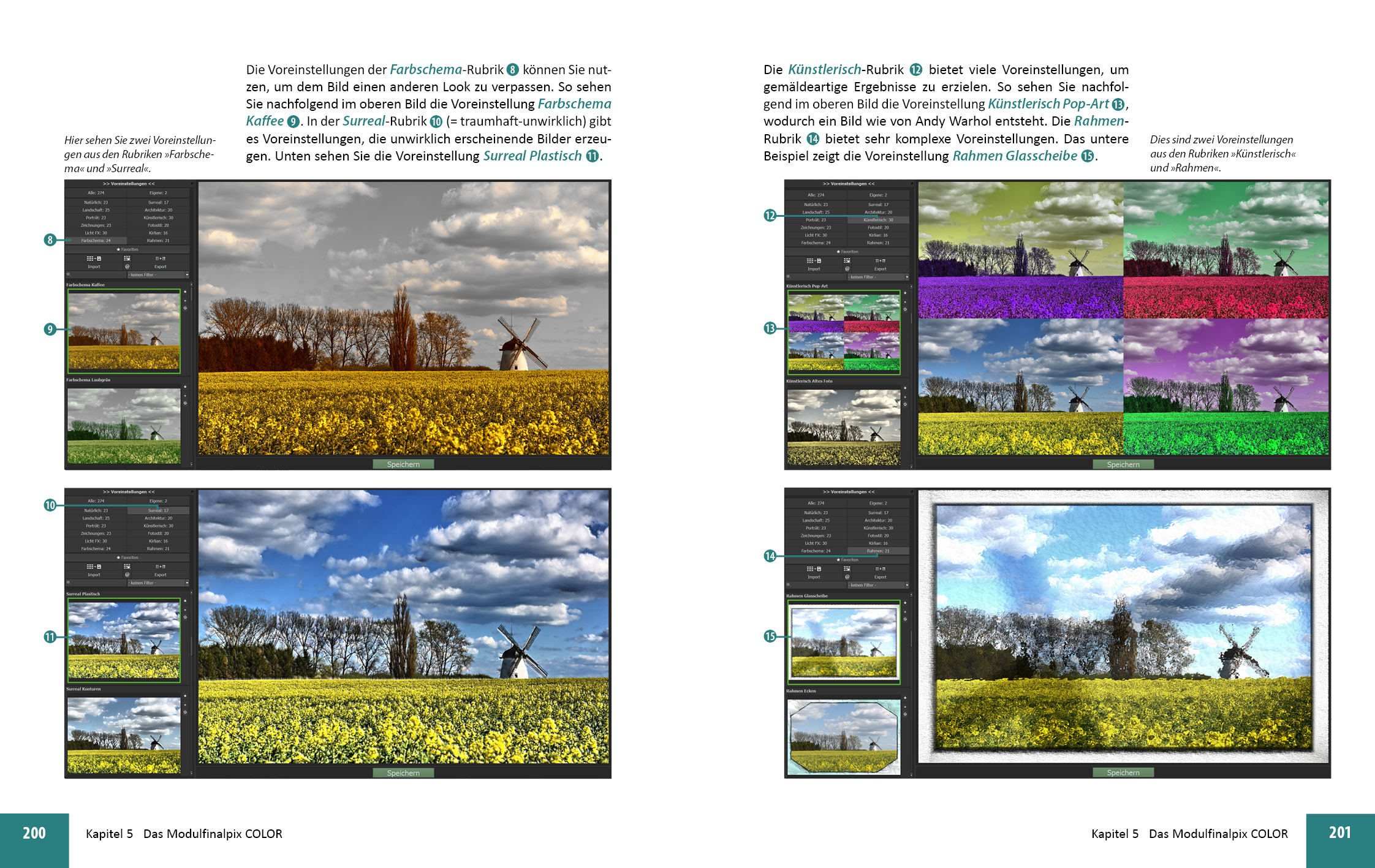Select 'Rahmen: 21' category in Glasscheibe panel
Screen dimensions: 1375x868
pyautogui.click(x=878, y=551)
